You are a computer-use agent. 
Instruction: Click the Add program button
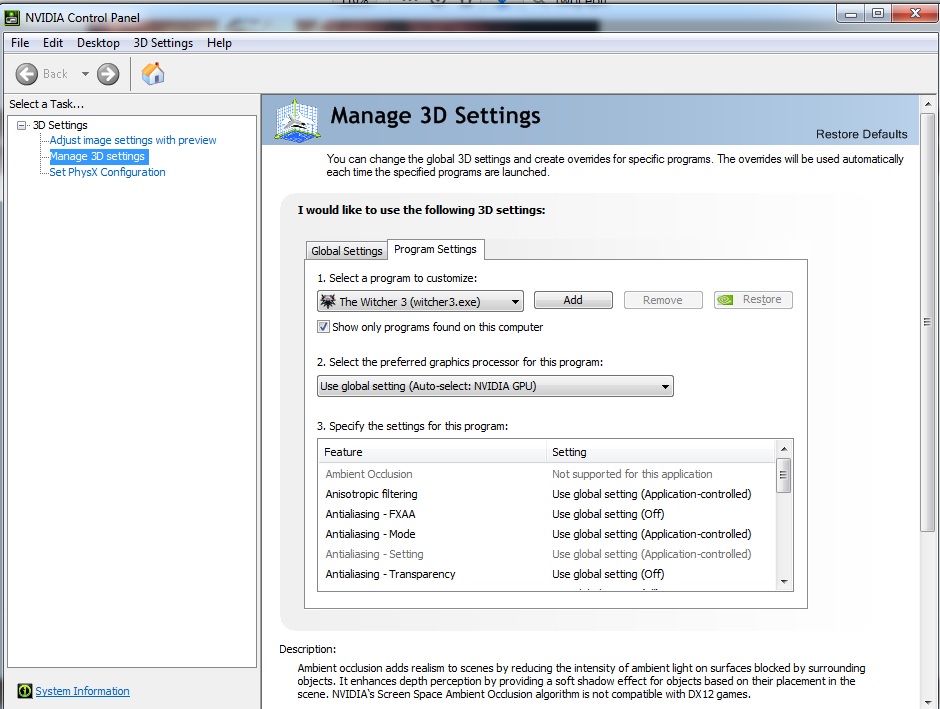click(x=573, y=300)
